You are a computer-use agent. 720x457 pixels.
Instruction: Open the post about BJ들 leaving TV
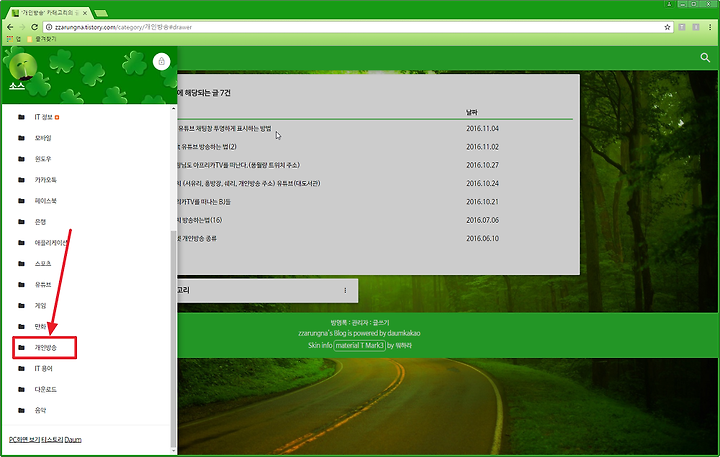pyautogui.click(x=204, y=202)
